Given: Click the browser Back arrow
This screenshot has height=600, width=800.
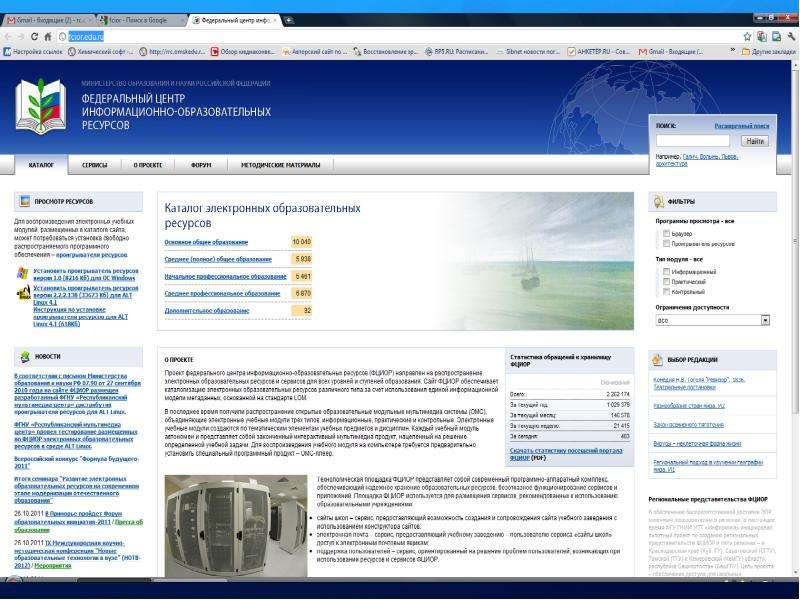Looking at the screenshot, I should click(x=8, y=37).
